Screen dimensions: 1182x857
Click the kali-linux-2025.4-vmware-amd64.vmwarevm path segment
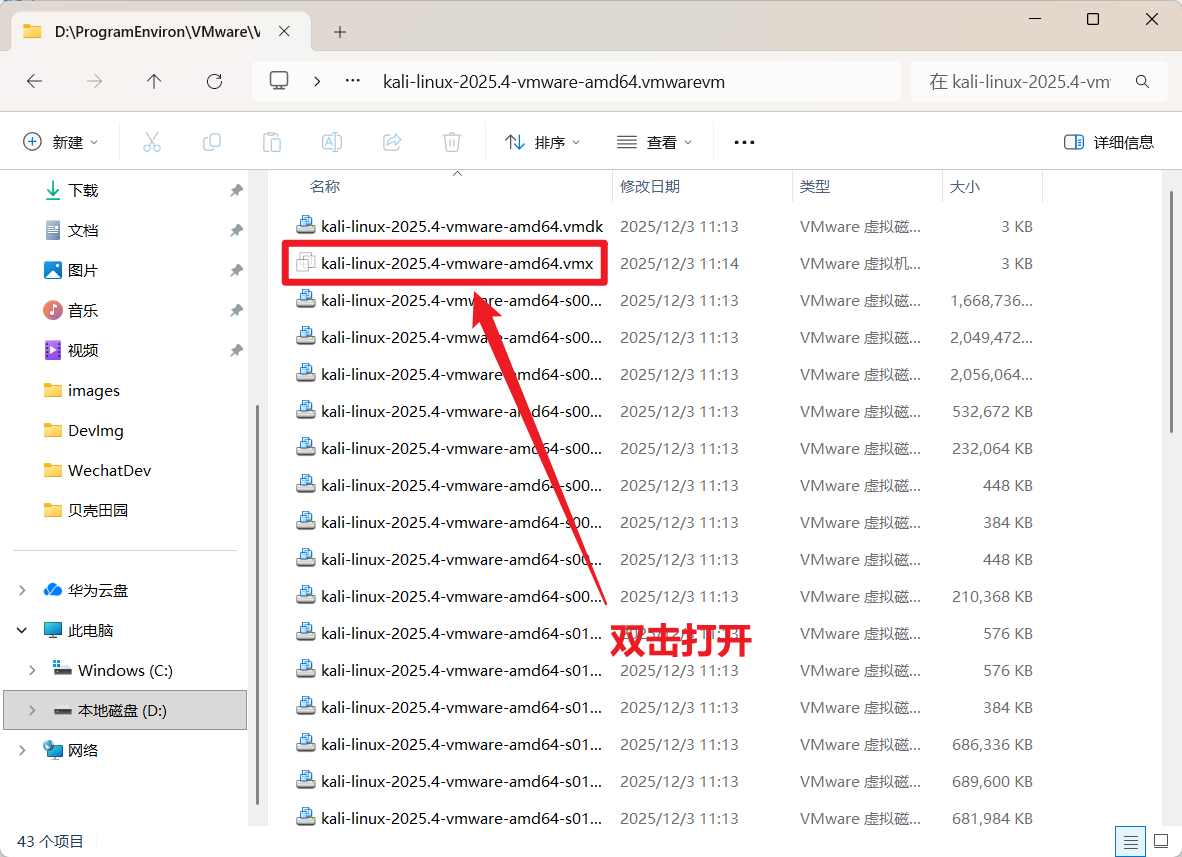(554, 81)
